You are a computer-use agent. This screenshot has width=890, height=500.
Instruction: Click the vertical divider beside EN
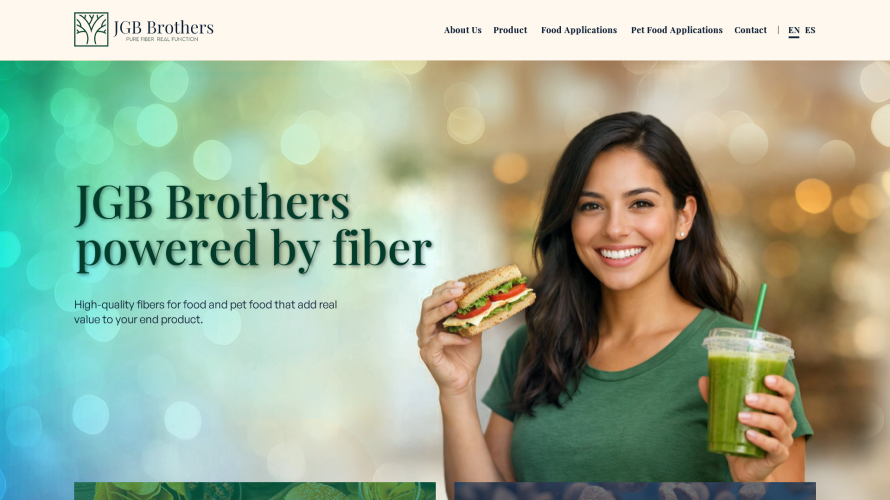pos(778,30)
